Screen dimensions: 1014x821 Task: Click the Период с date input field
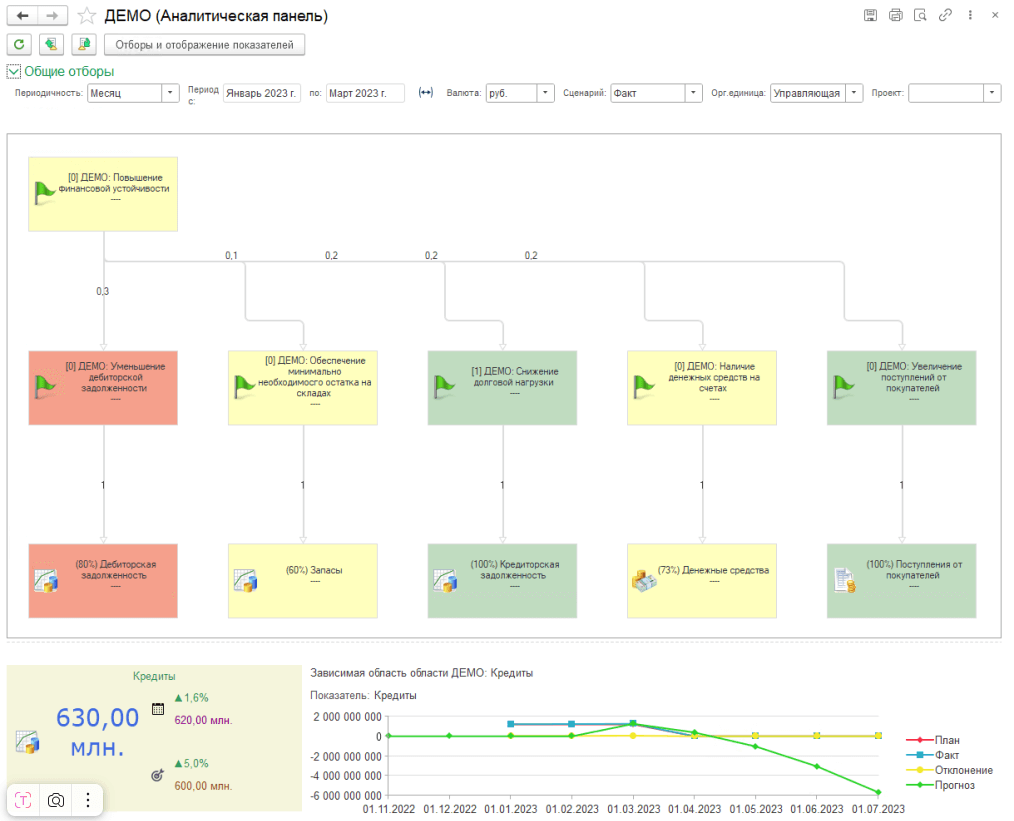261,93
